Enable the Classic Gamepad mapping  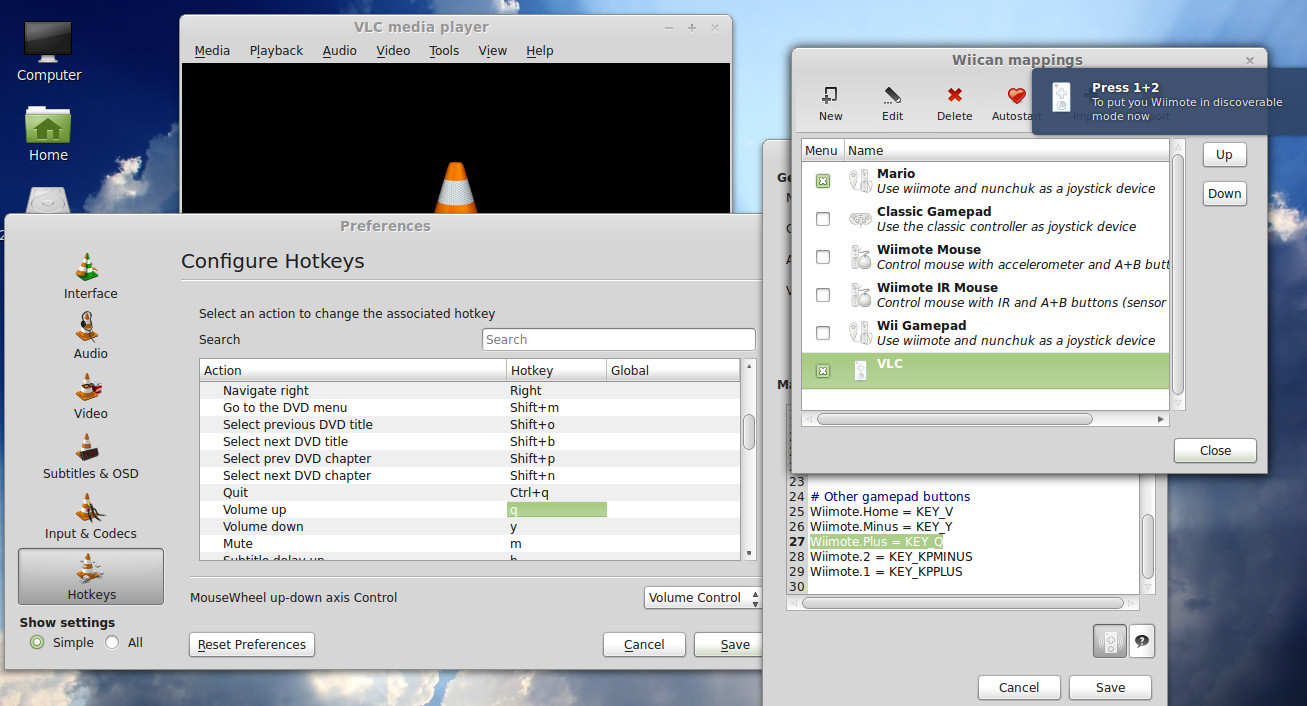point(822,218)
